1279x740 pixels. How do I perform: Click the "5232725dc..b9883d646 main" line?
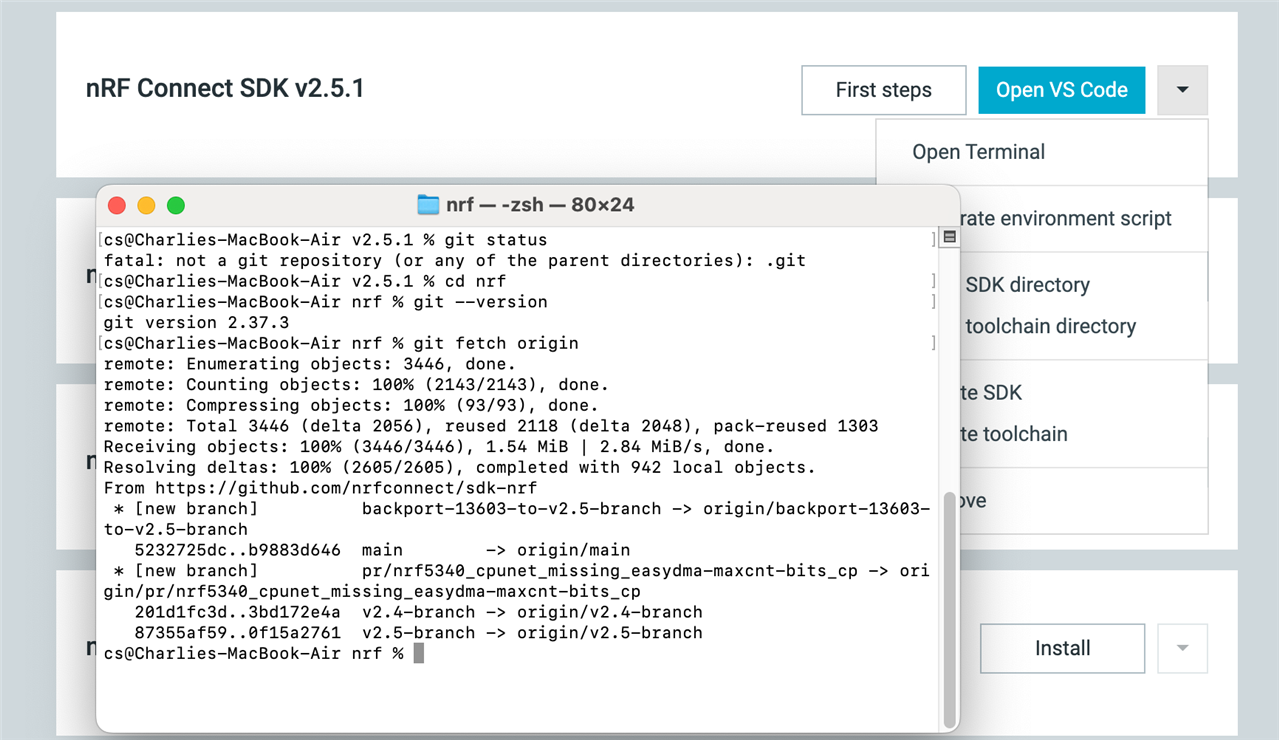pyautogui.click(x=382, y=550)
